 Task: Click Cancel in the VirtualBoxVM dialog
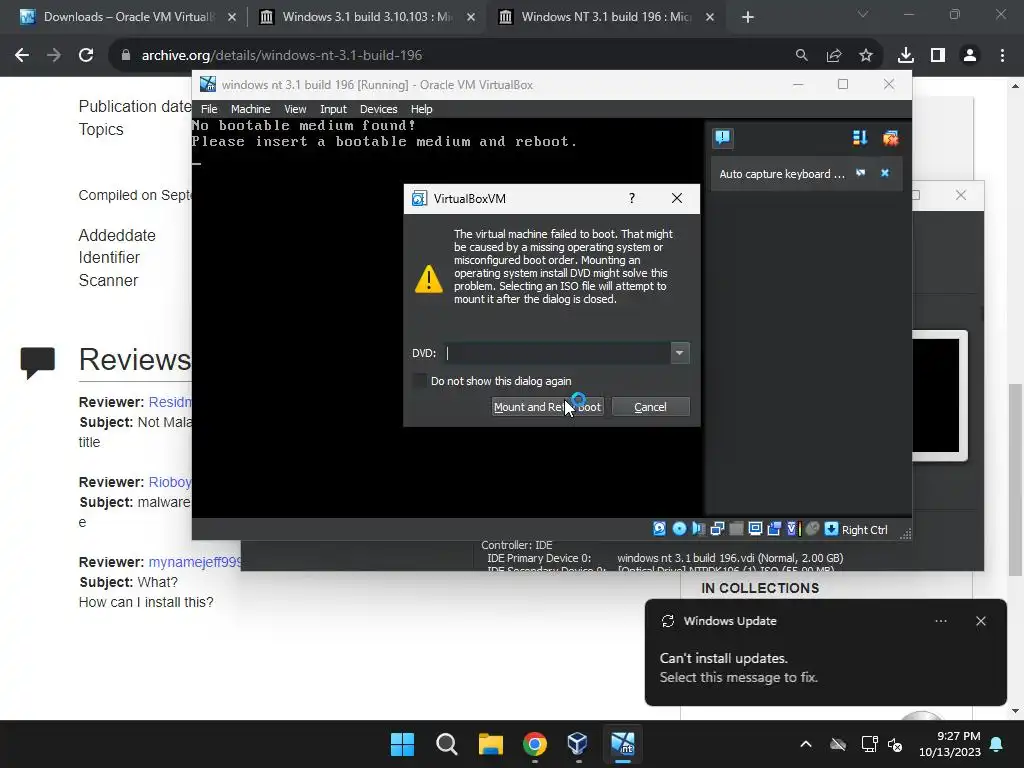pos(650,407)
